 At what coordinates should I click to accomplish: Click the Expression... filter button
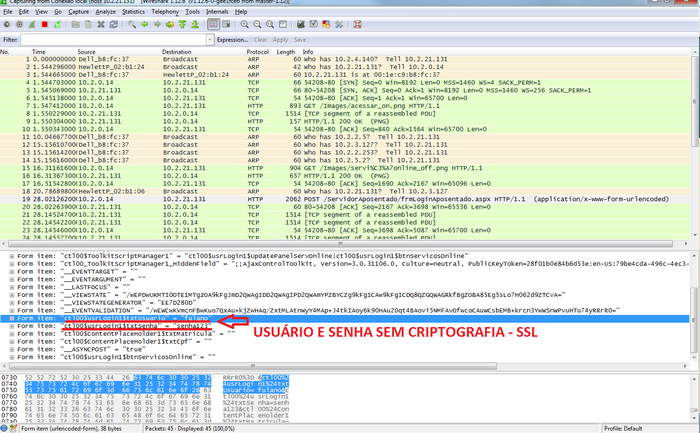pos(233,40)
